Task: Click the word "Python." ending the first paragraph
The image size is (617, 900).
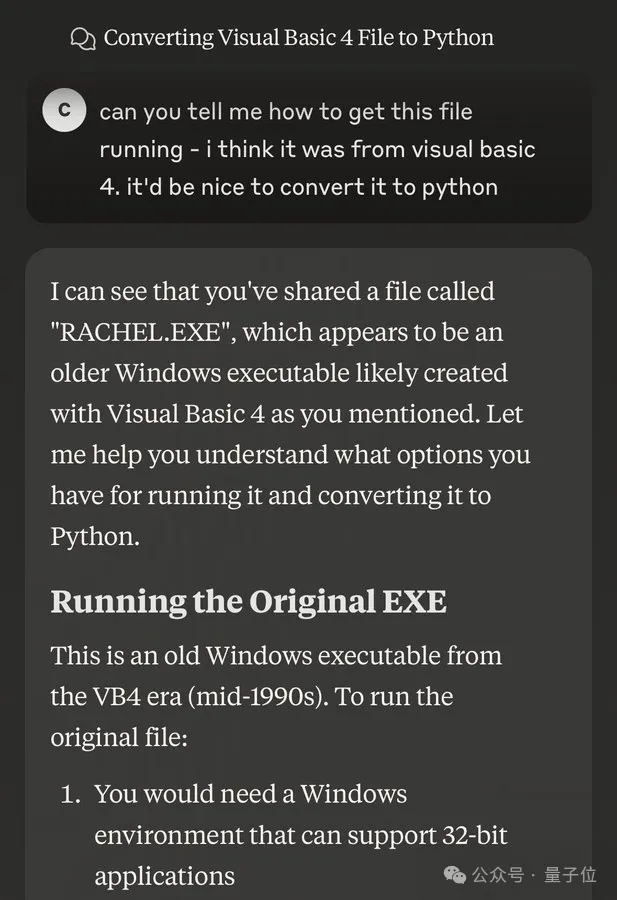Action: tap(95, 536)
